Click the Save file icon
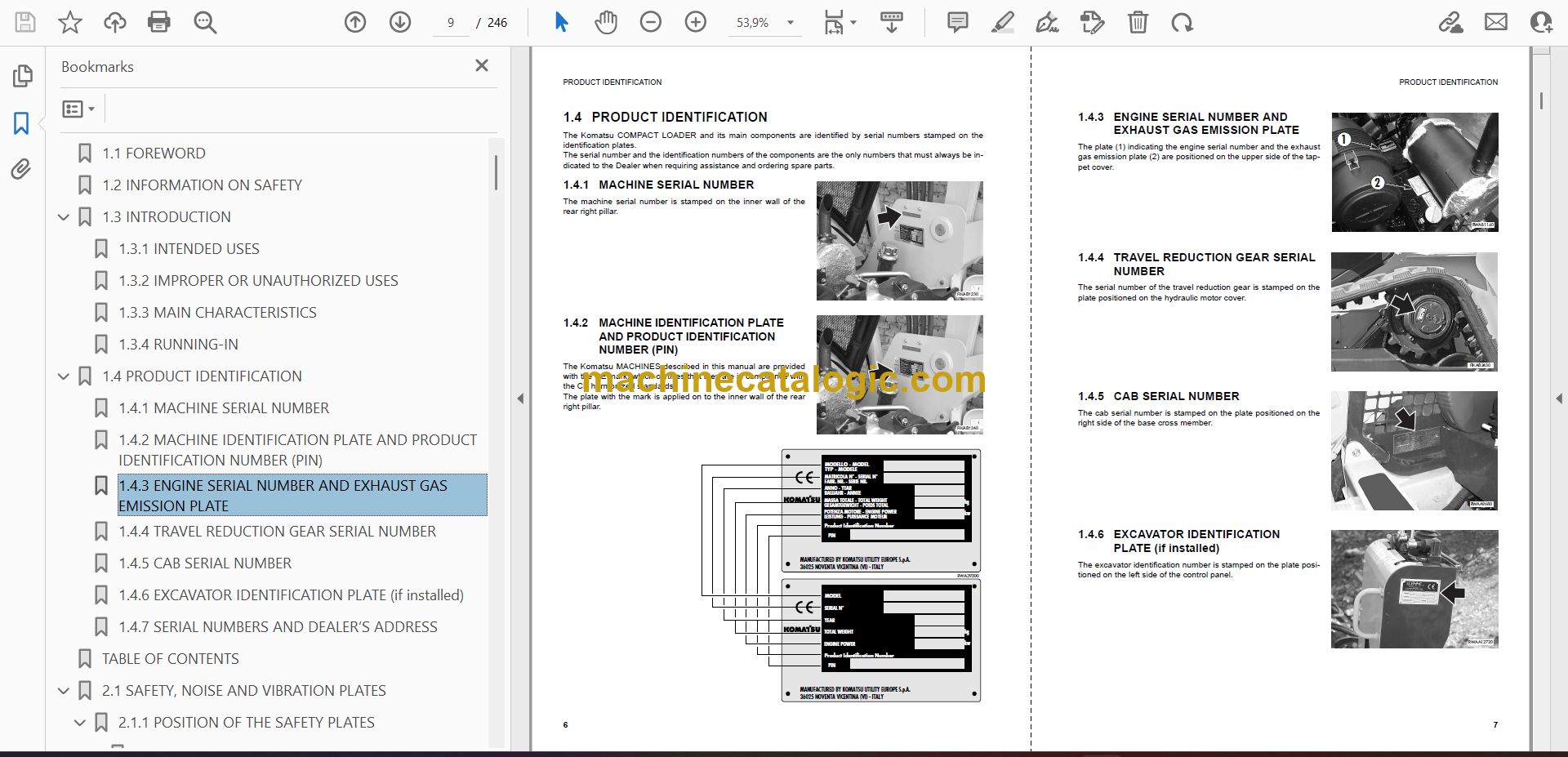The height and width of the screenshot is (757, 1568). tap(25, 22)
